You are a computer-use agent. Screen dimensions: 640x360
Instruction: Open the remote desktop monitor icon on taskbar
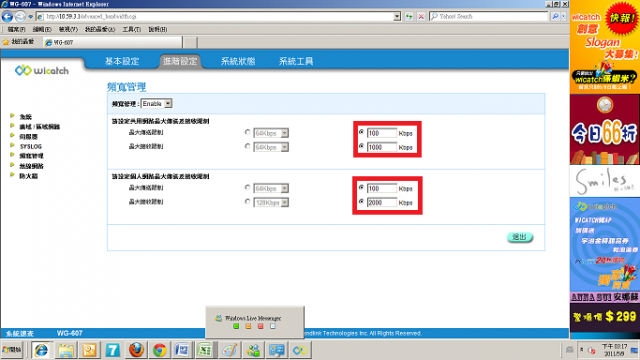pyautogui.click(x=277, y=350)
